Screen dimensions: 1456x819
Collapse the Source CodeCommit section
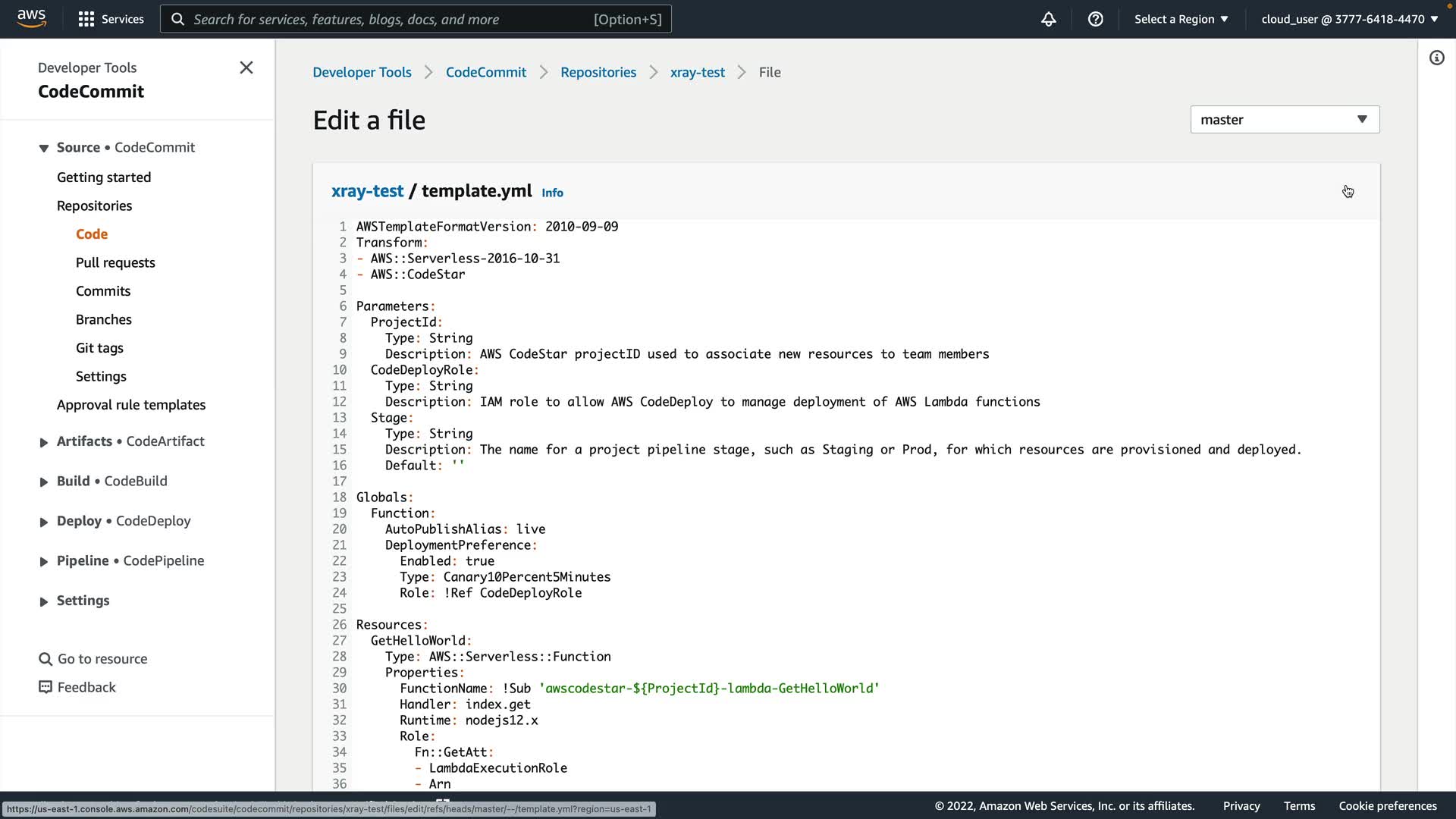[x=44, y=148]
